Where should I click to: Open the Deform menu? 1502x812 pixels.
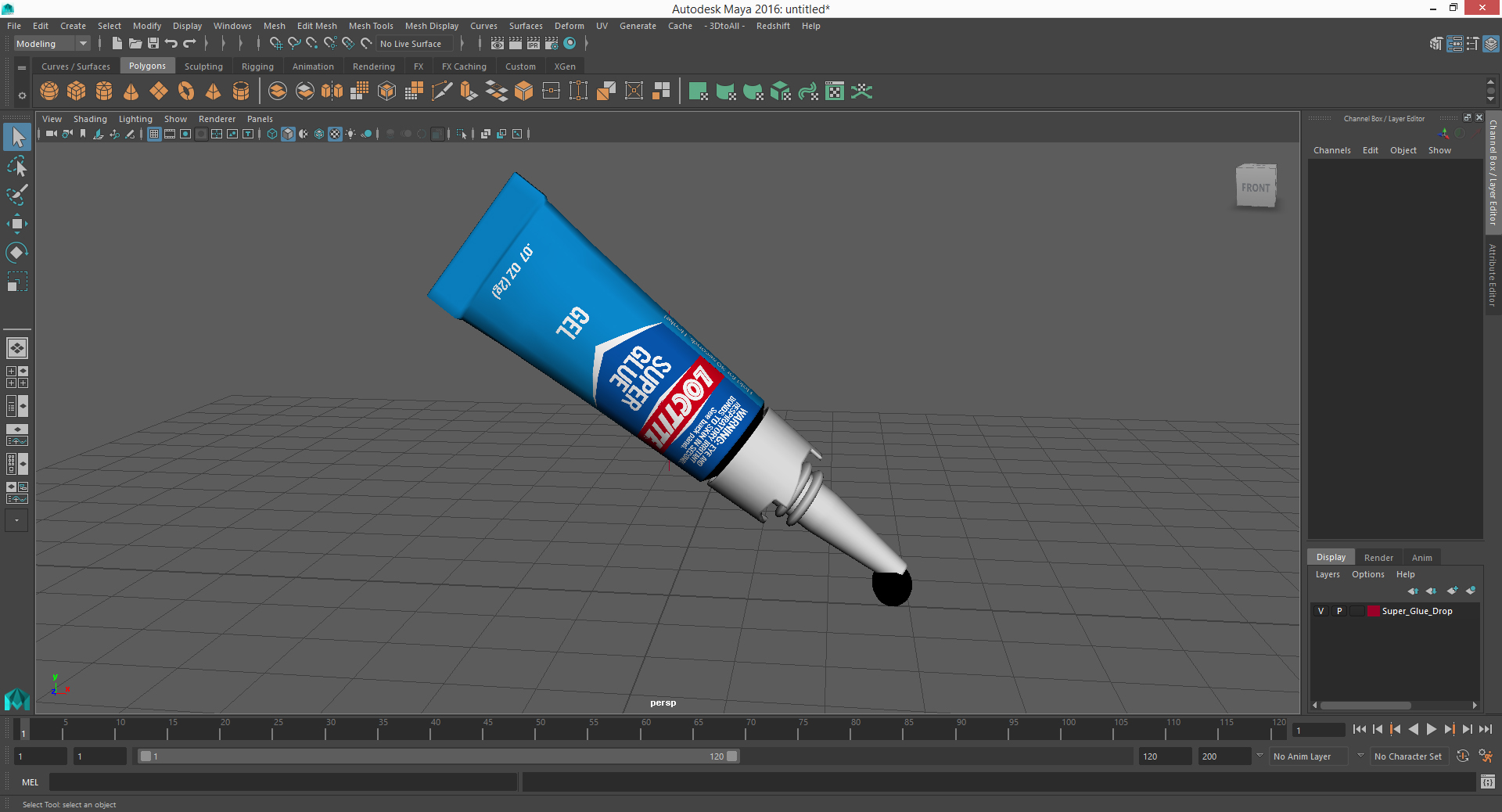[x=570, y=26]
